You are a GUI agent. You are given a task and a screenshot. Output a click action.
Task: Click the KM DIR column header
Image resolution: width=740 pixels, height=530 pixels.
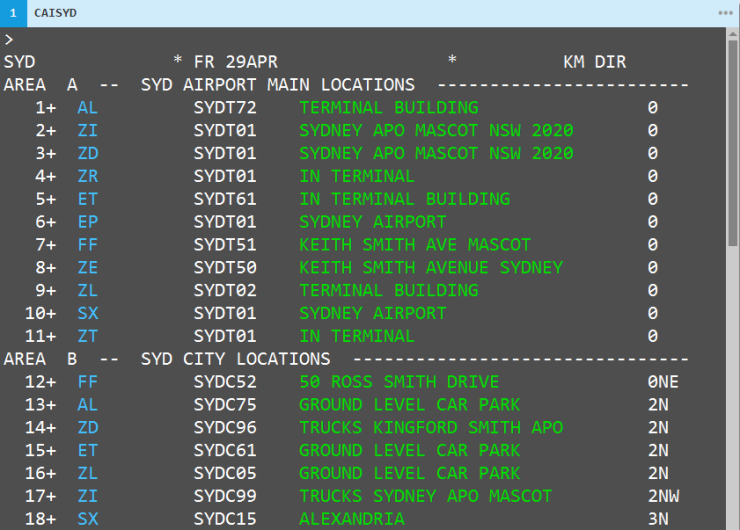(595, 62)
